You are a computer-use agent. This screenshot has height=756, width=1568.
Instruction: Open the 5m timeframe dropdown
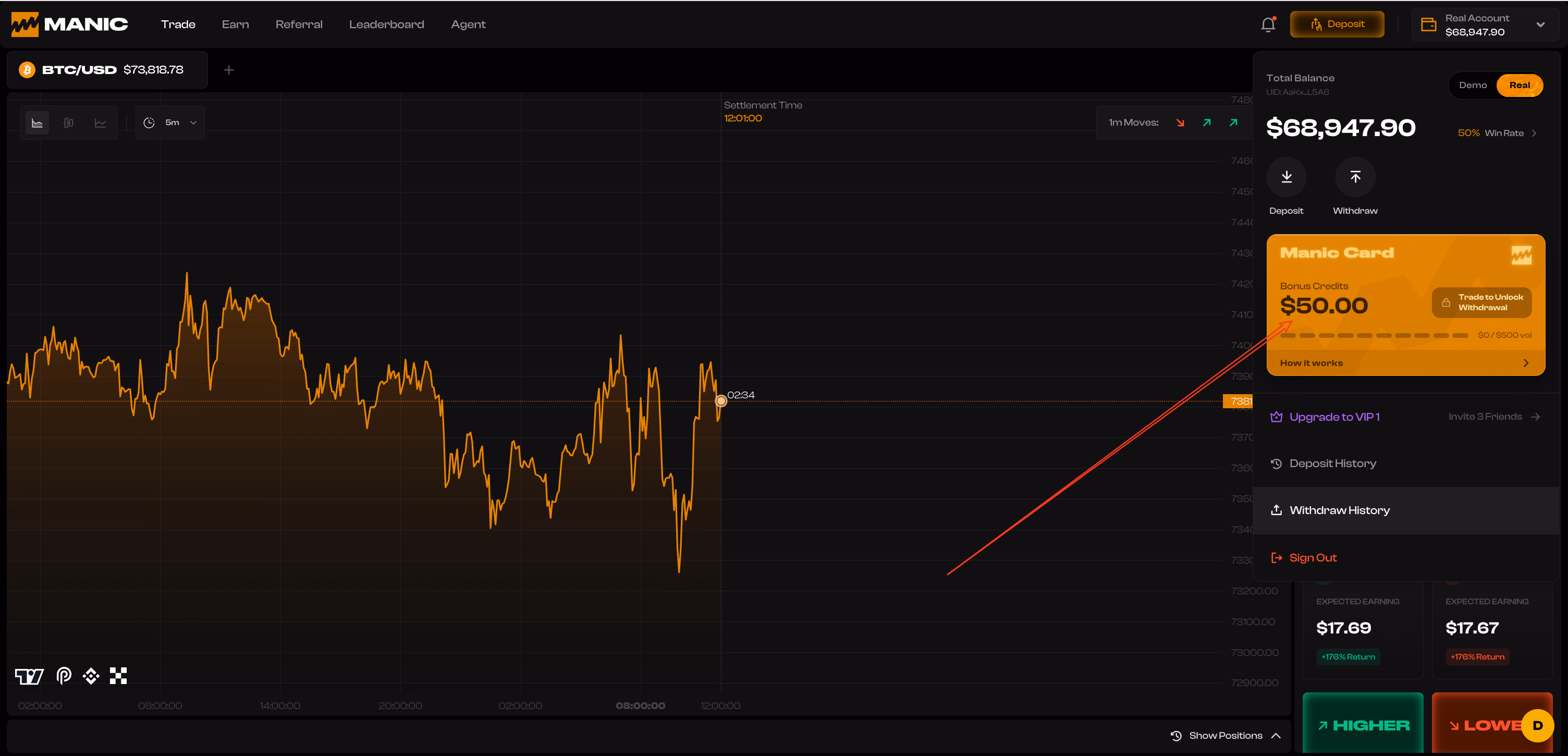(170, 123)
